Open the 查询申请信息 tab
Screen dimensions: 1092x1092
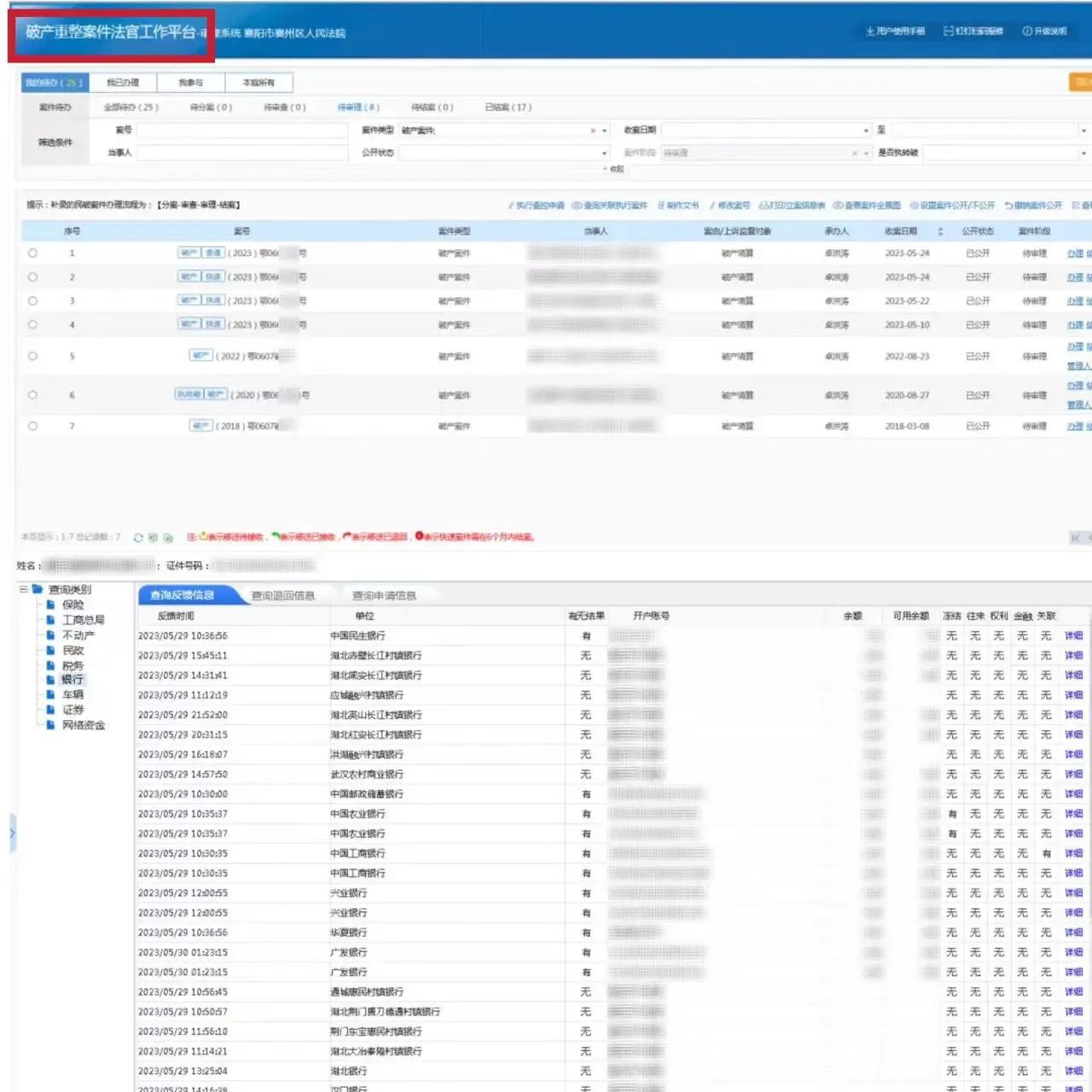coord(384,595)
